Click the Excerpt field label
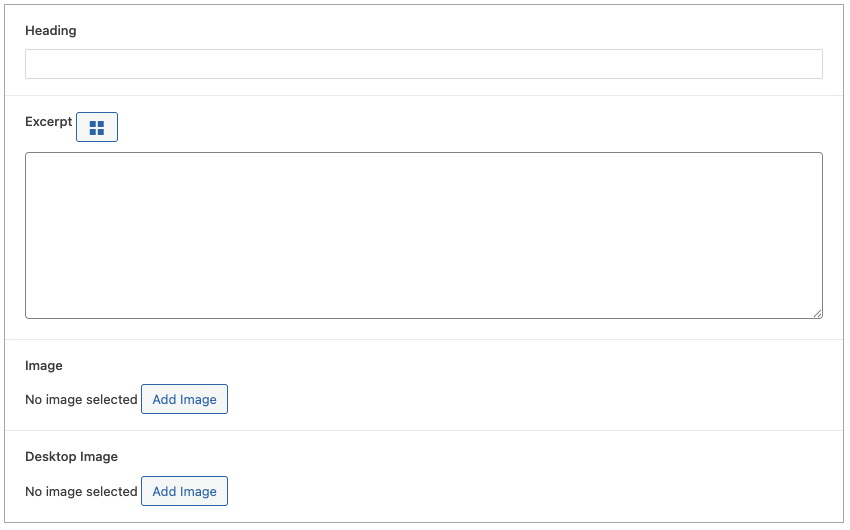The image size is (850, 530). [x=48, y=121]
